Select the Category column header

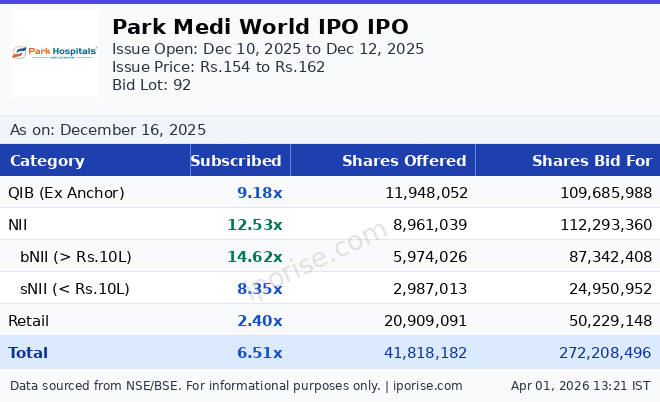click(x=47, y=161)
